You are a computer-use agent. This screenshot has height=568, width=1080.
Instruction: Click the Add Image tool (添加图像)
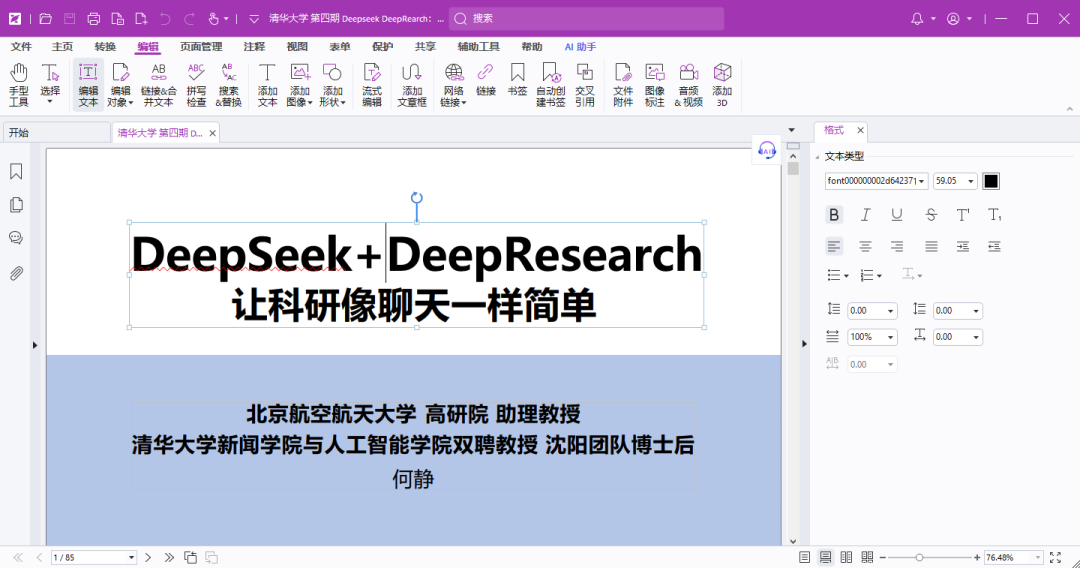[300, 85]
